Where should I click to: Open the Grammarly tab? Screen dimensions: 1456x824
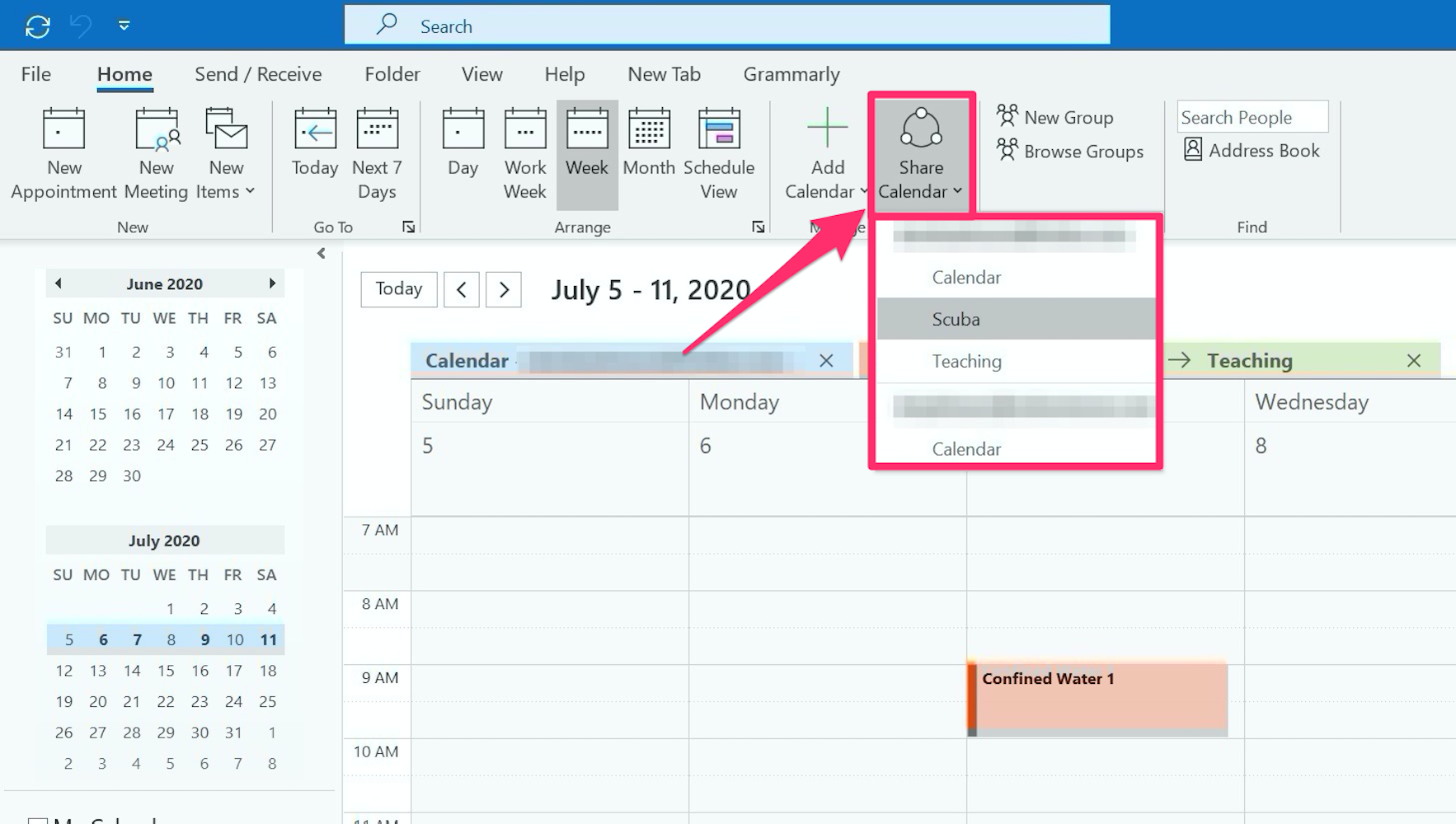point(791,74)
